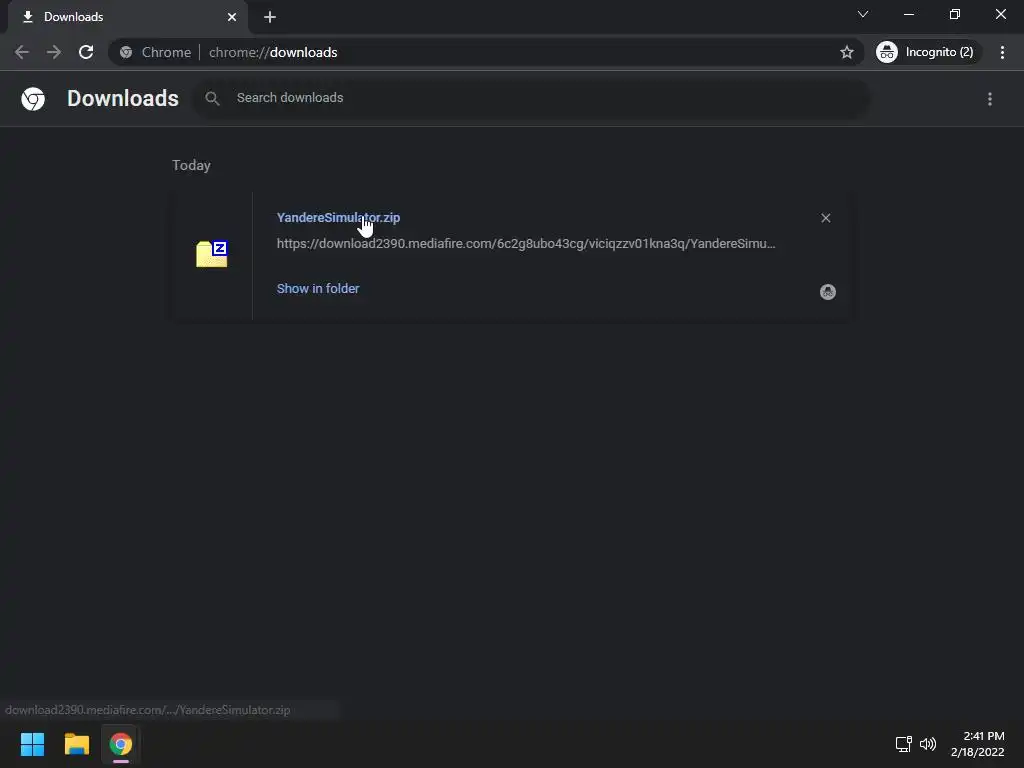Screen dimensions: 1024x768
Task: Open the Incognito profile indicator
Action: [928, 52]
